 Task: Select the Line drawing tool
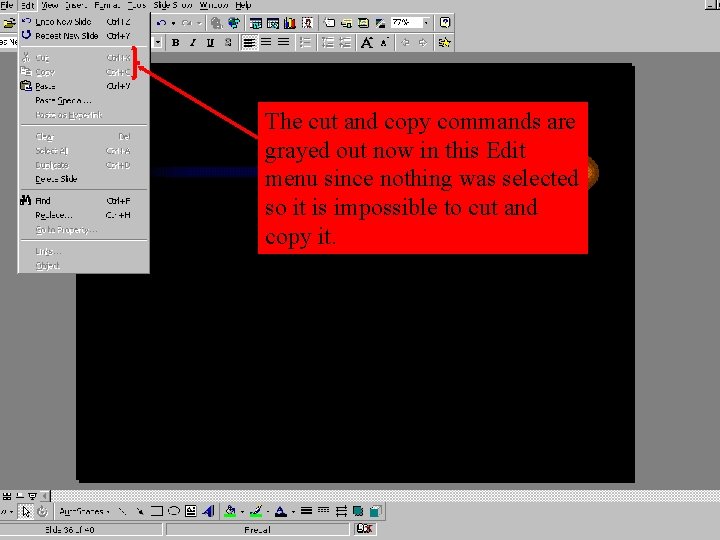click(122, 511)
